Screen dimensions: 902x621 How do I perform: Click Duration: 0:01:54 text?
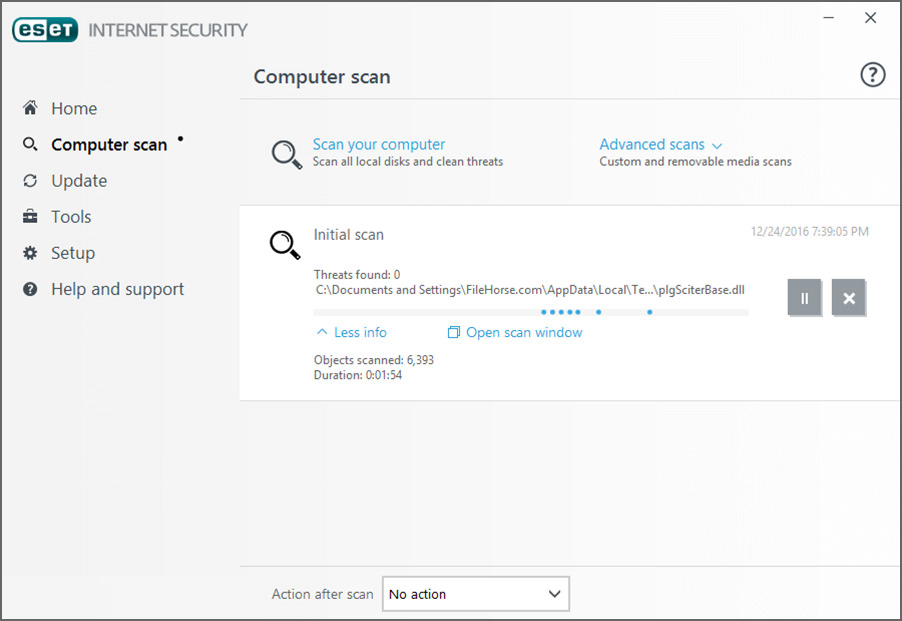click(358, 375)
